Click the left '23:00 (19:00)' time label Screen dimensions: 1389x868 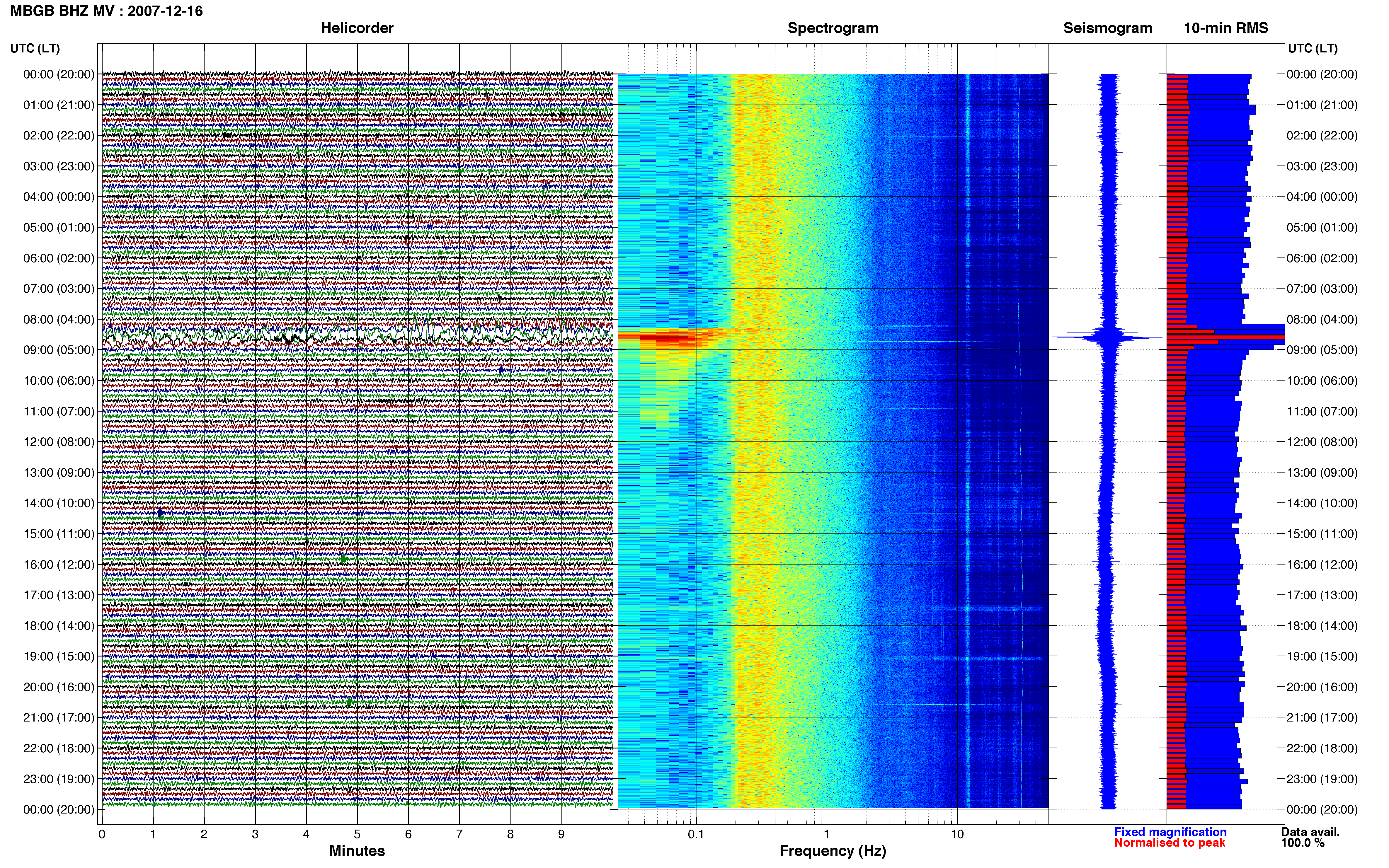pos(59,779)
